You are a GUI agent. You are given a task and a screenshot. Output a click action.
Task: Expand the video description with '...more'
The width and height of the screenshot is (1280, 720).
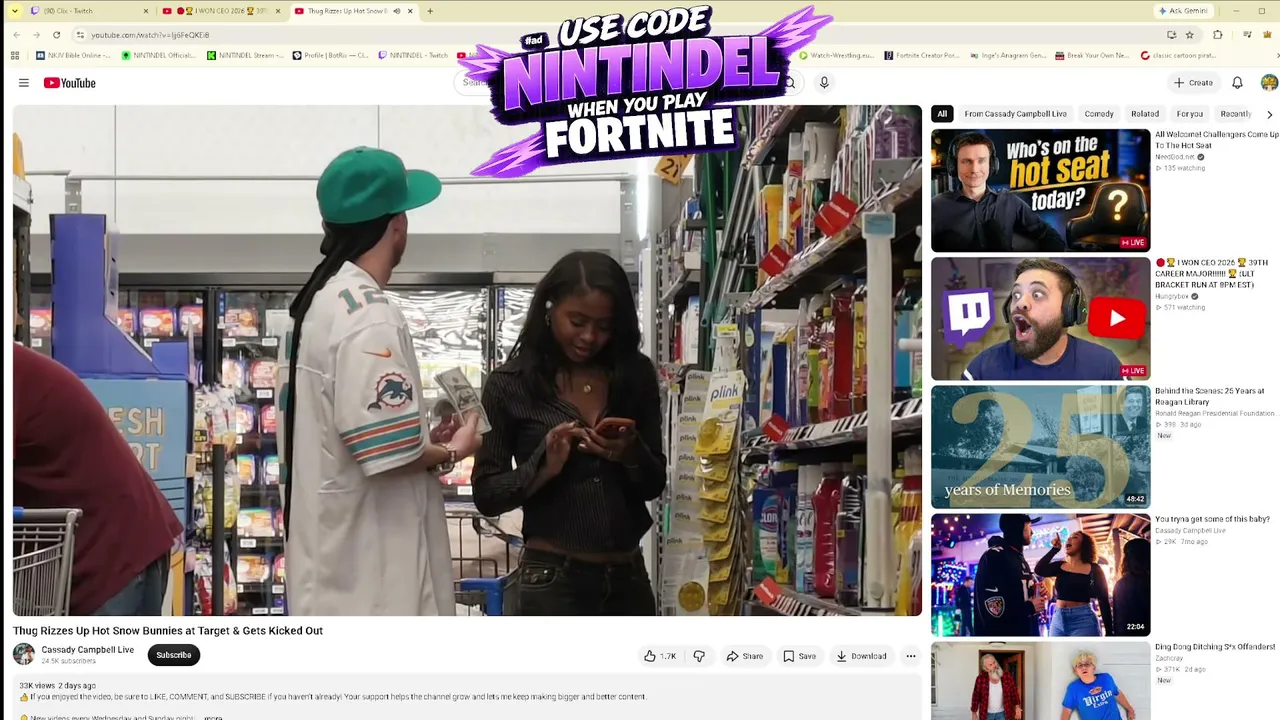212,716
